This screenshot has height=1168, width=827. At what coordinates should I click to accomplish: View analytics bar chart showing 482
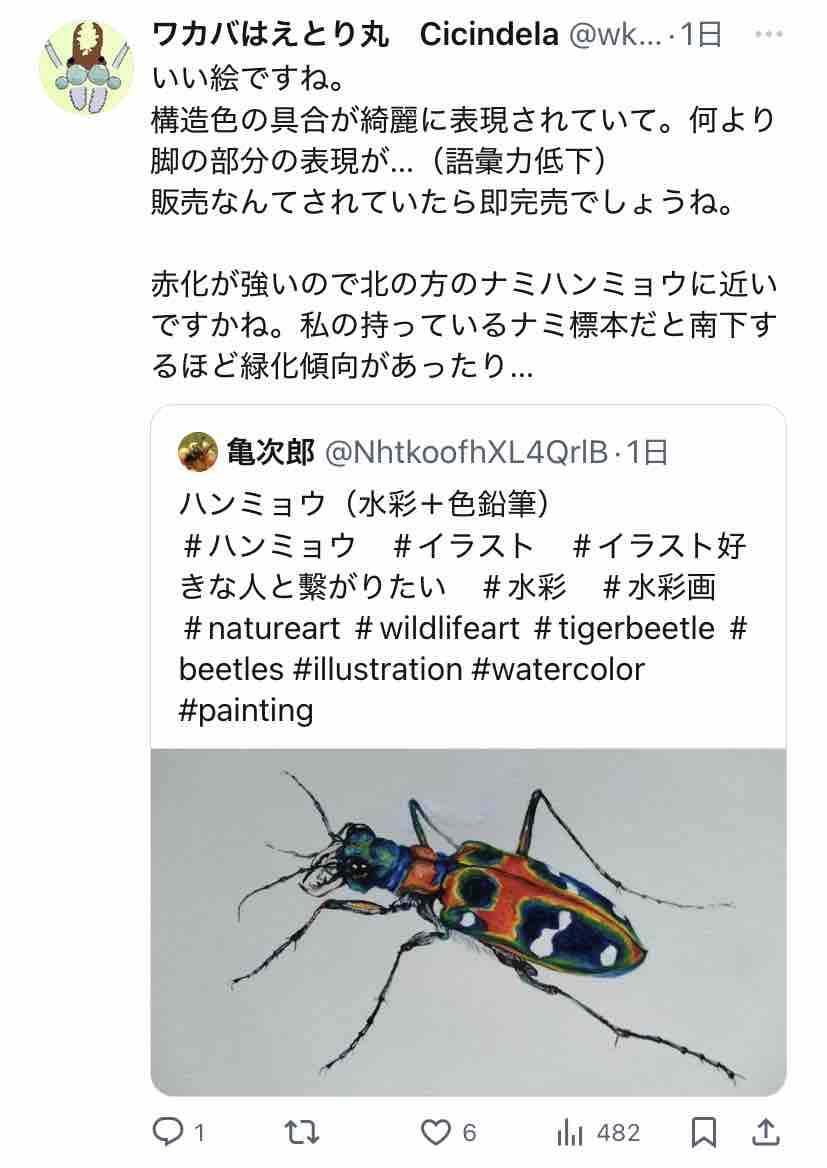click(570, 1132)
